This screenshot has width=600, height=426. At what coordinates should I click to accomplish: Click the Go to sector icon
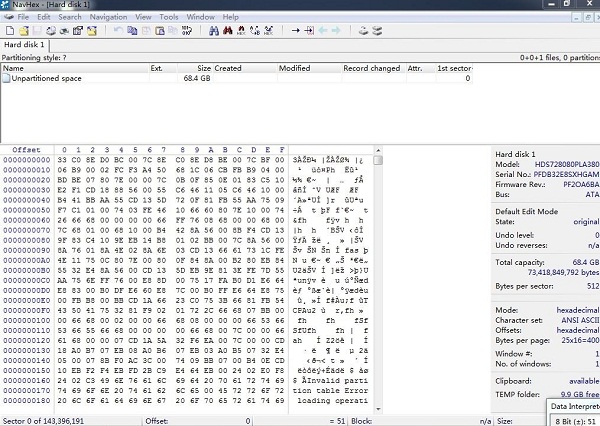[x=309, y=30]
